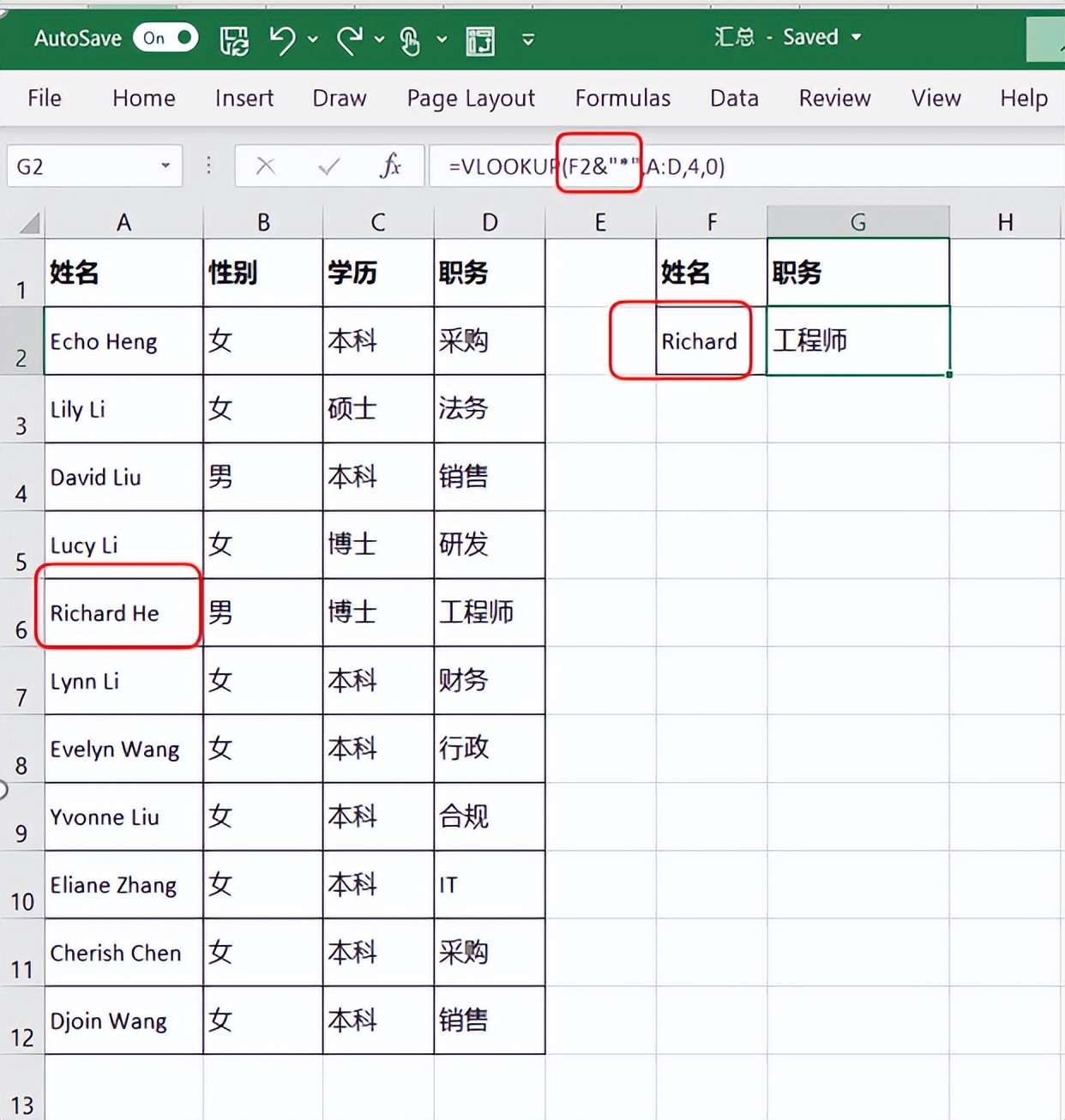Image resolution: width=1065 pixels, height=1120 pixels.
Task: Click into the VLOOKUP formula bar
Action: (x=746, y=166)
